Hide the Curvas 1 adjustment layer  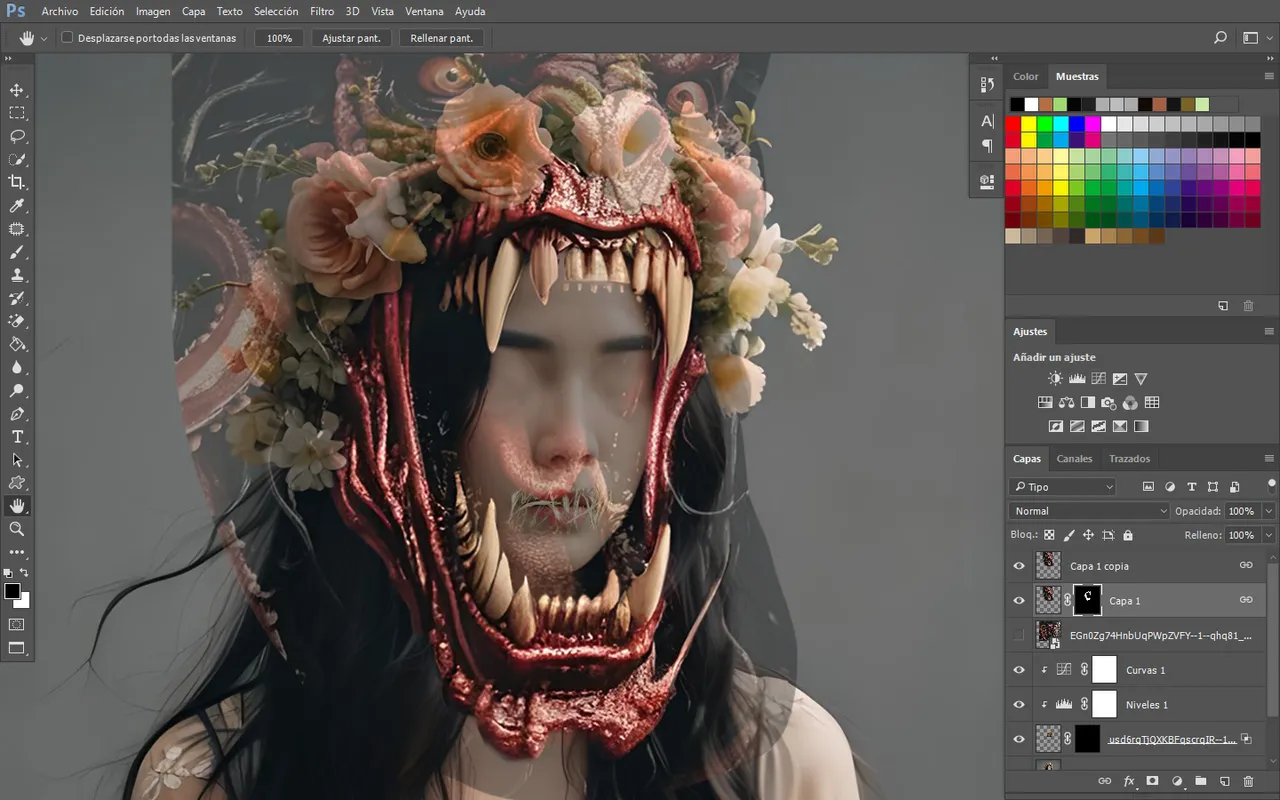[x=1019, y=670]
